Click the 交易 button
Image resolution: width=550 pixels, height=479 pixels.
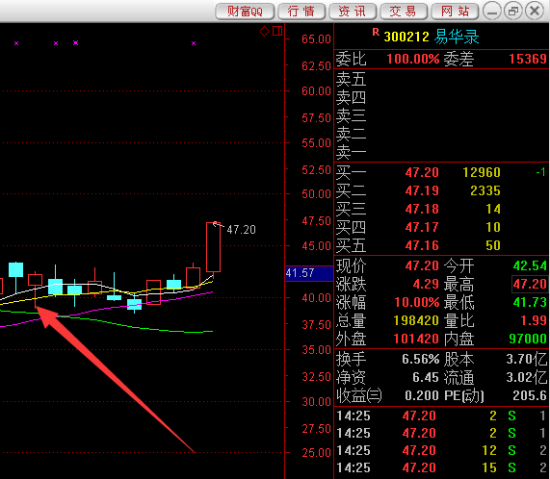pos(404,12)
